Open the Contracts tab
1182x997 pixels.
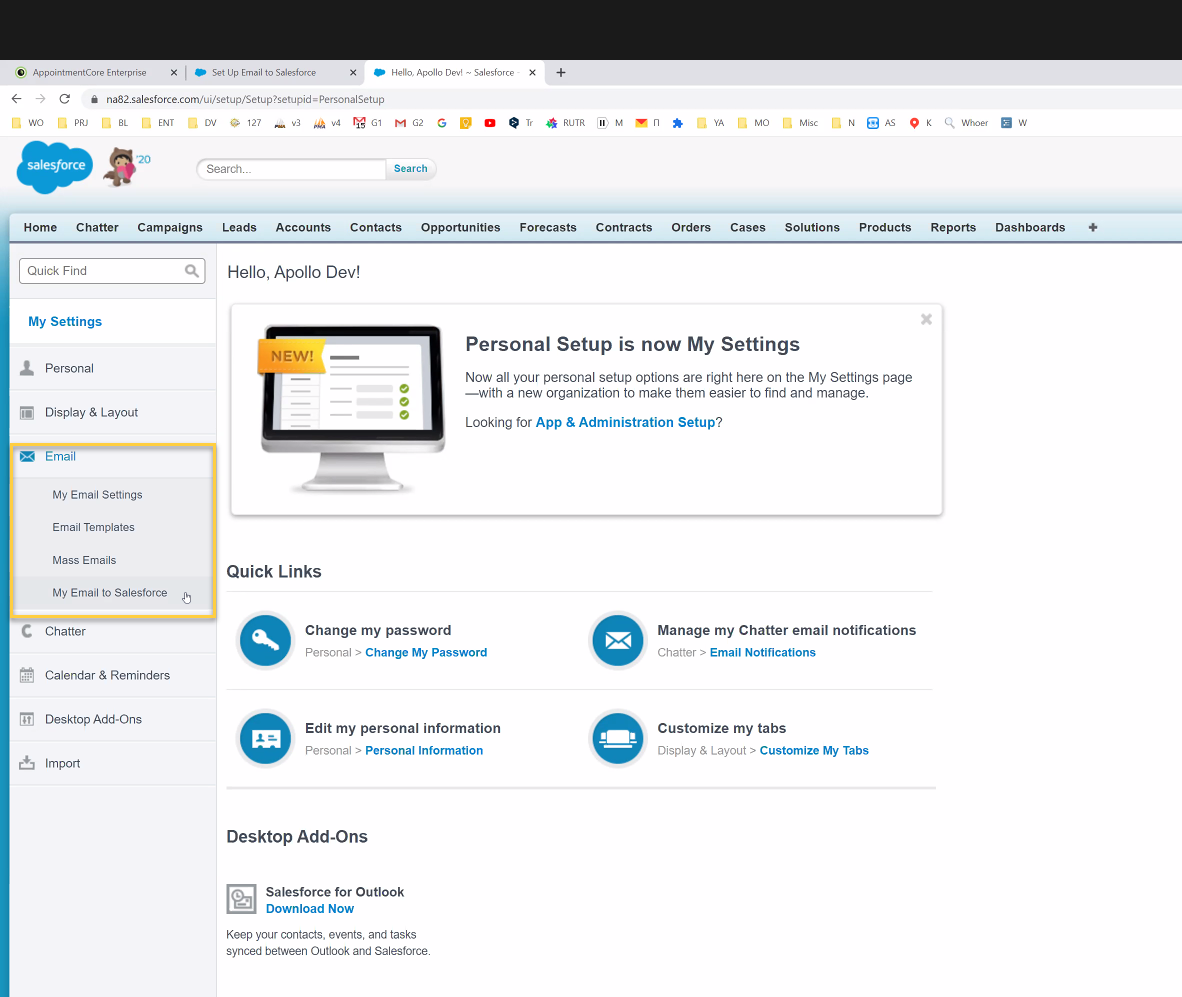coord(624,228)
